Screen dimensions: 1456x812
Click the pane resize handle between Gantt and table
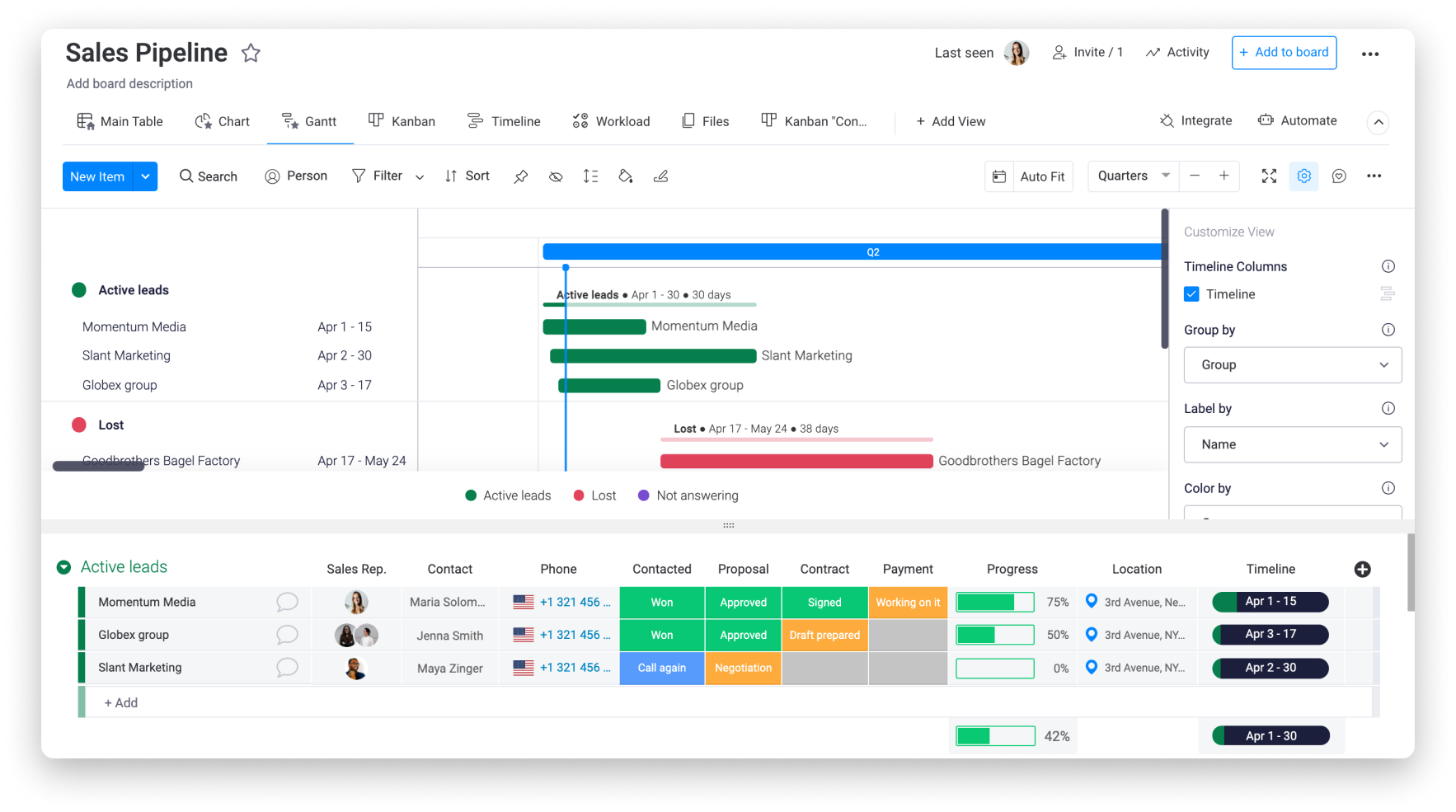(728, 525)
